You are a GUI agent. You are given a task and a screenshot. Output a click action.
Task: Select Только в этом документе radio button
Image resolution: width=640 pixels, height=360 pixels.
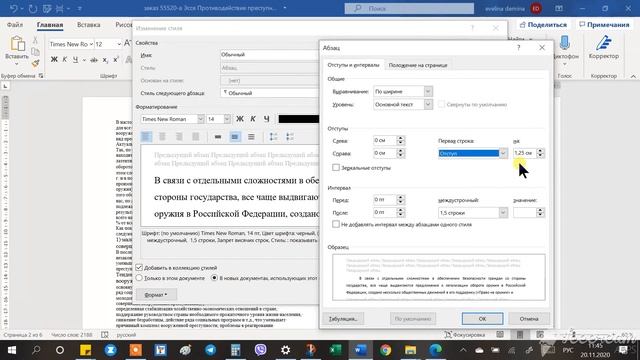click(139, 278)
